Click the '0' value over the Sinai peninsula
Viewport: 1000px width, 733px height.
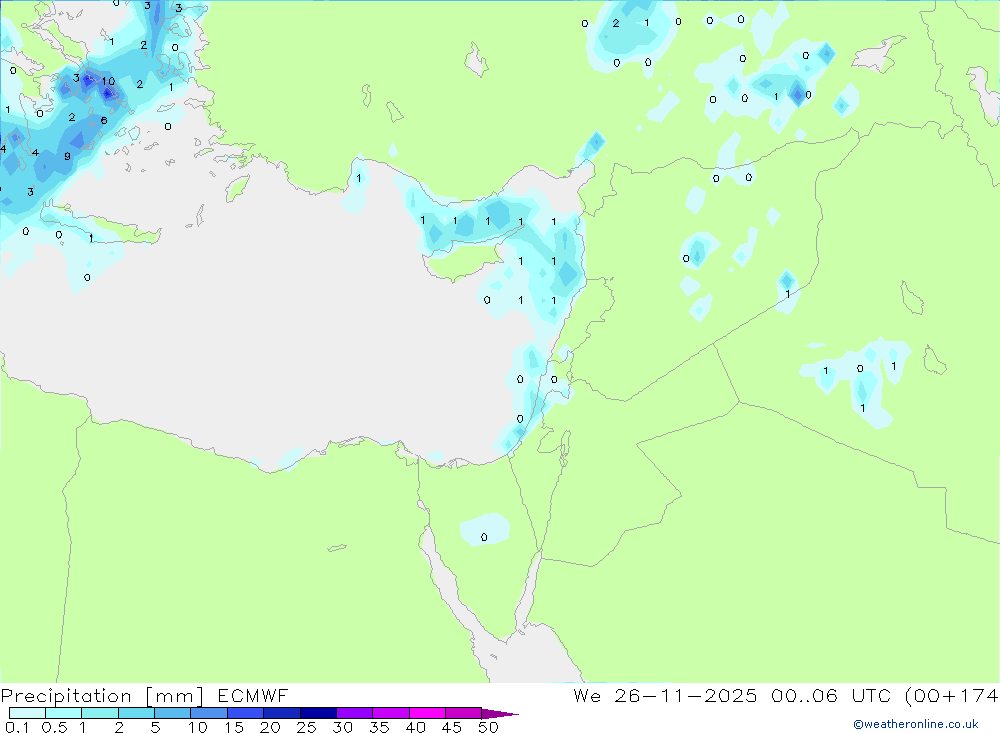[484, 537]
